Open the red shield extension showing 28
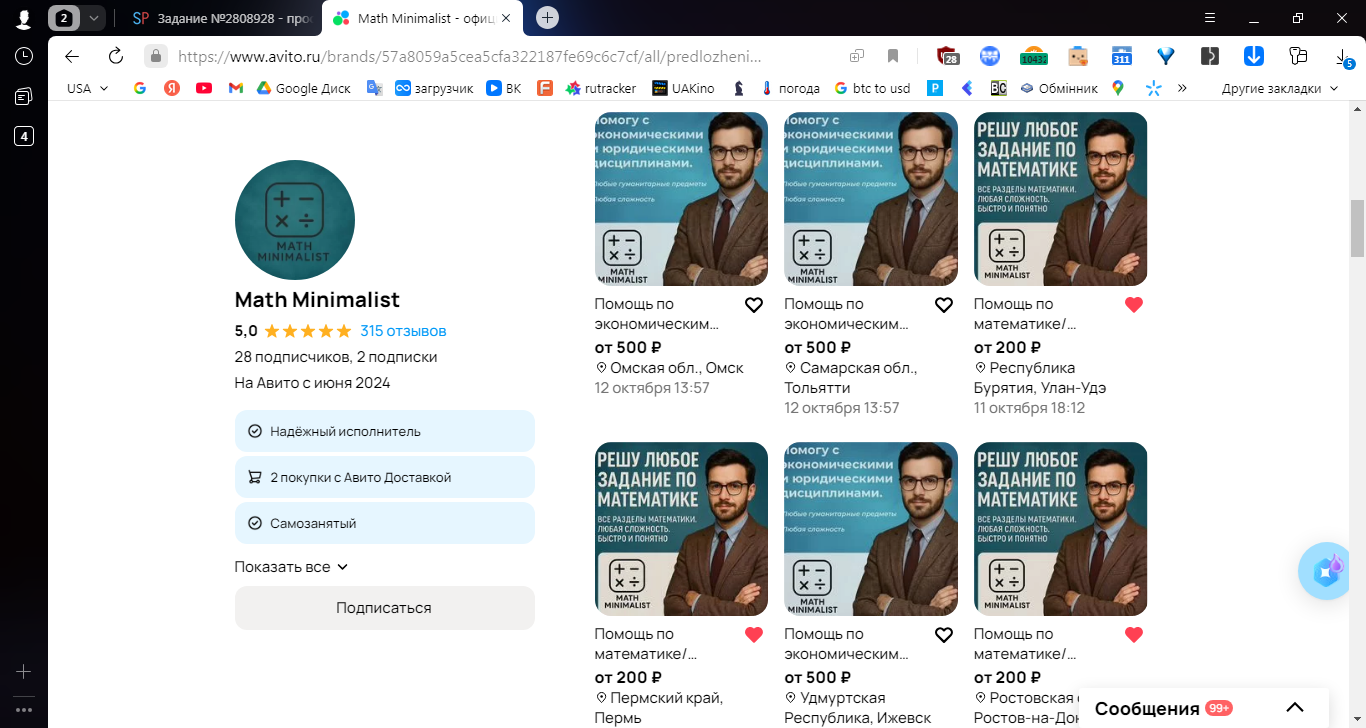Image resolution: width=1366 pixels, height=728 pixels. [947, 56]
